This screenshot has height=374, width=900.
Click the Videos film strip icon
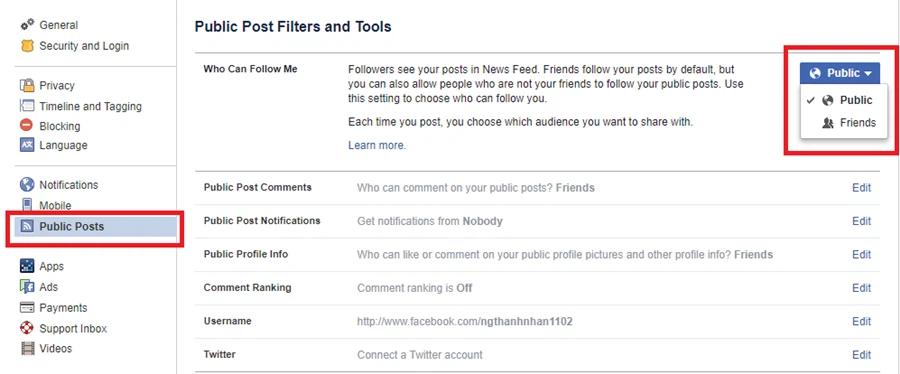(27, 348)
